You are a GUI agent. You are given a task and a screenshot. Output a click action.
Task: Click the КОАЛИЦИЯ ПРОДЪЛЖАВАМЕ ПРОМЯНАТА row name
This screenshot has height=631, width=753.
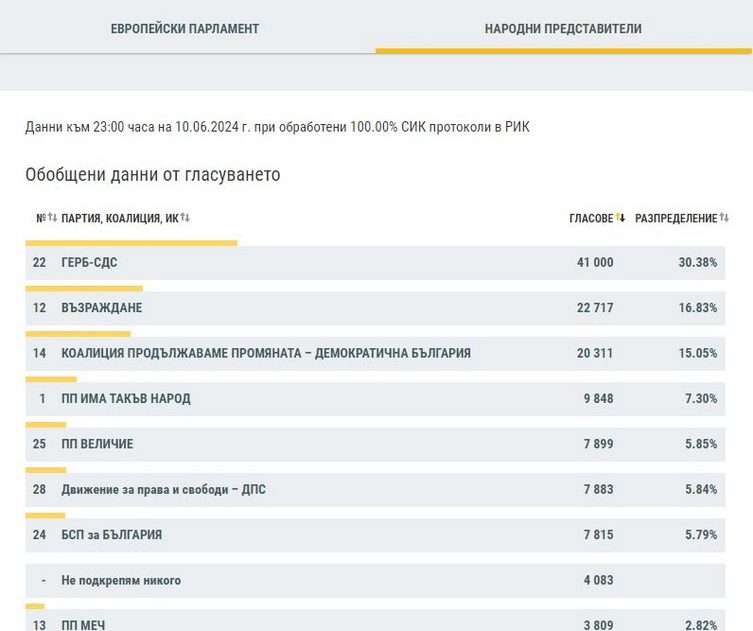(266, 353)
